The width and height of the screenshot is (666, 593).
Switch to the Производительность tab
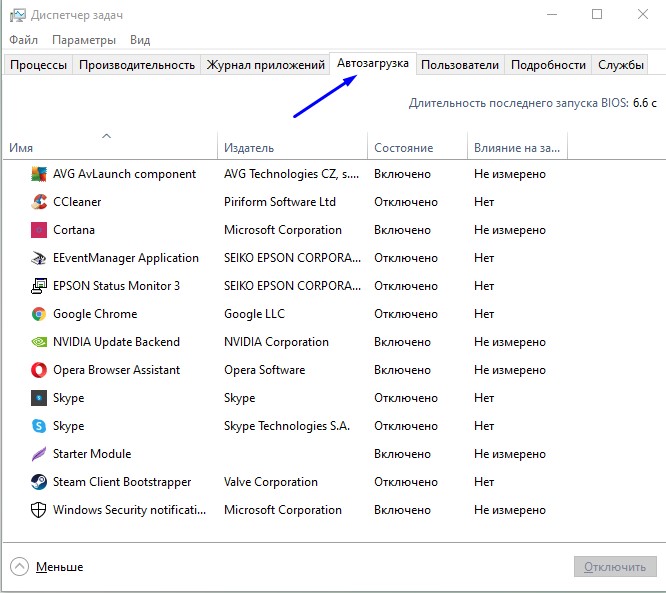click(x=137, y=65)
